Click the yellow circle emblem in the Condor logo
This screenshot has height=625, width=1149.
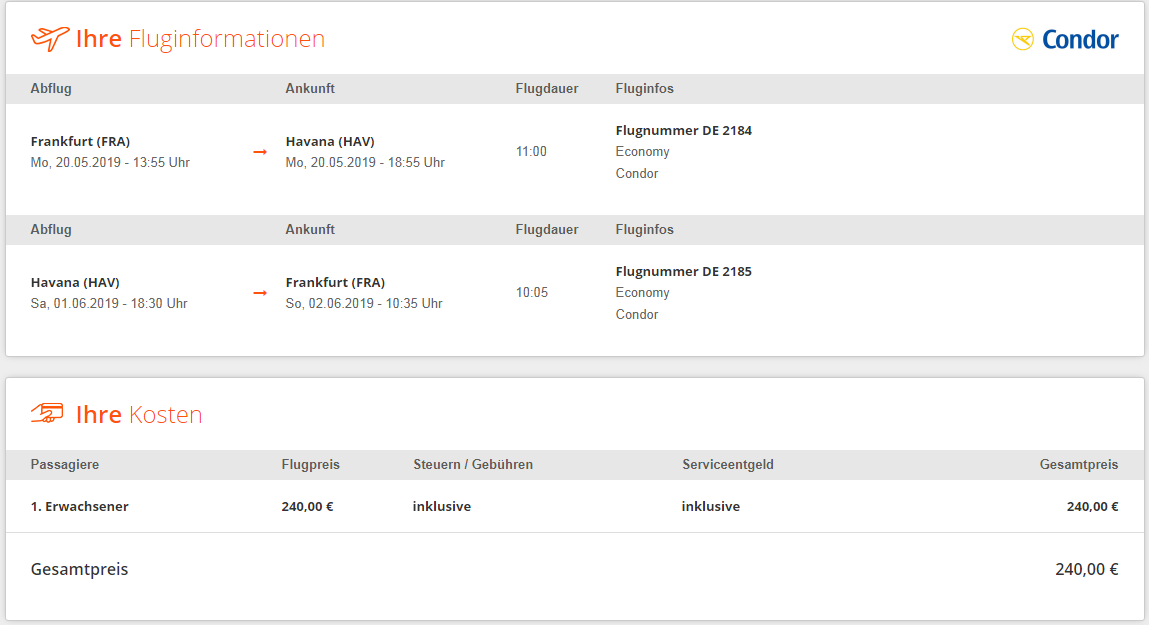coord(1022,39)
